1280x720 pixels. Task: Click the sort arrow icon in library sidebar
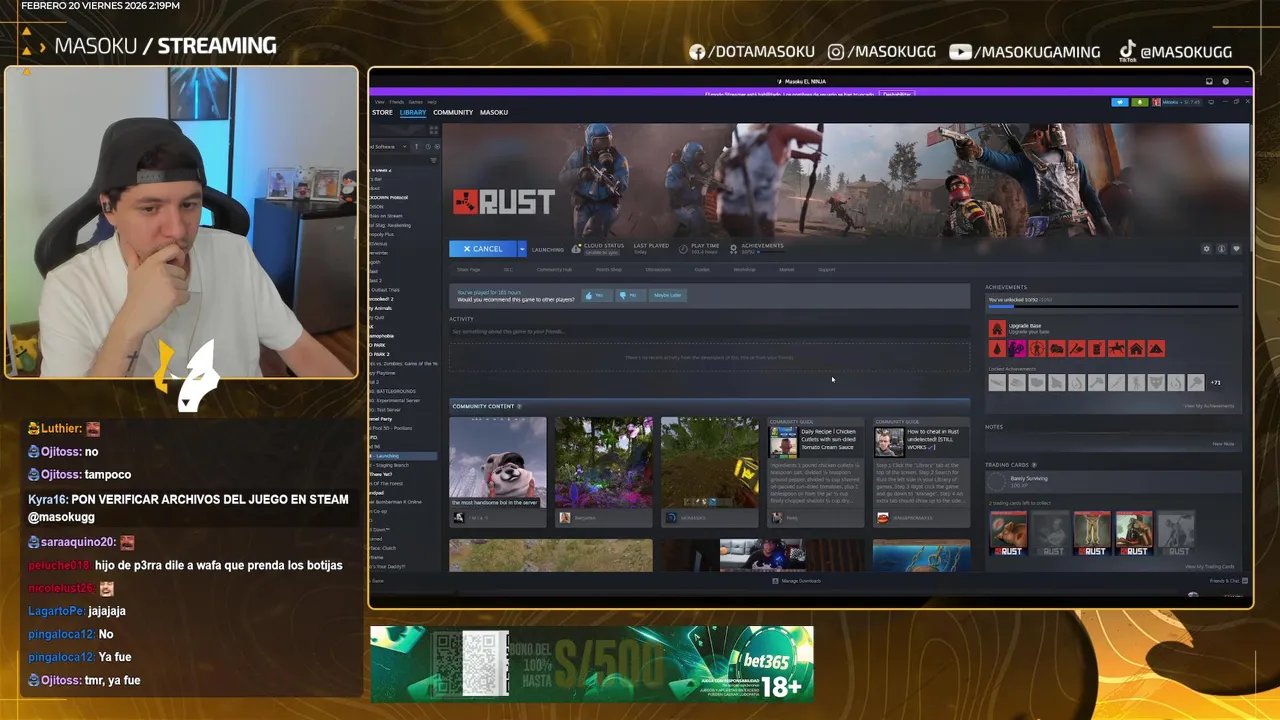pos(416,146)
